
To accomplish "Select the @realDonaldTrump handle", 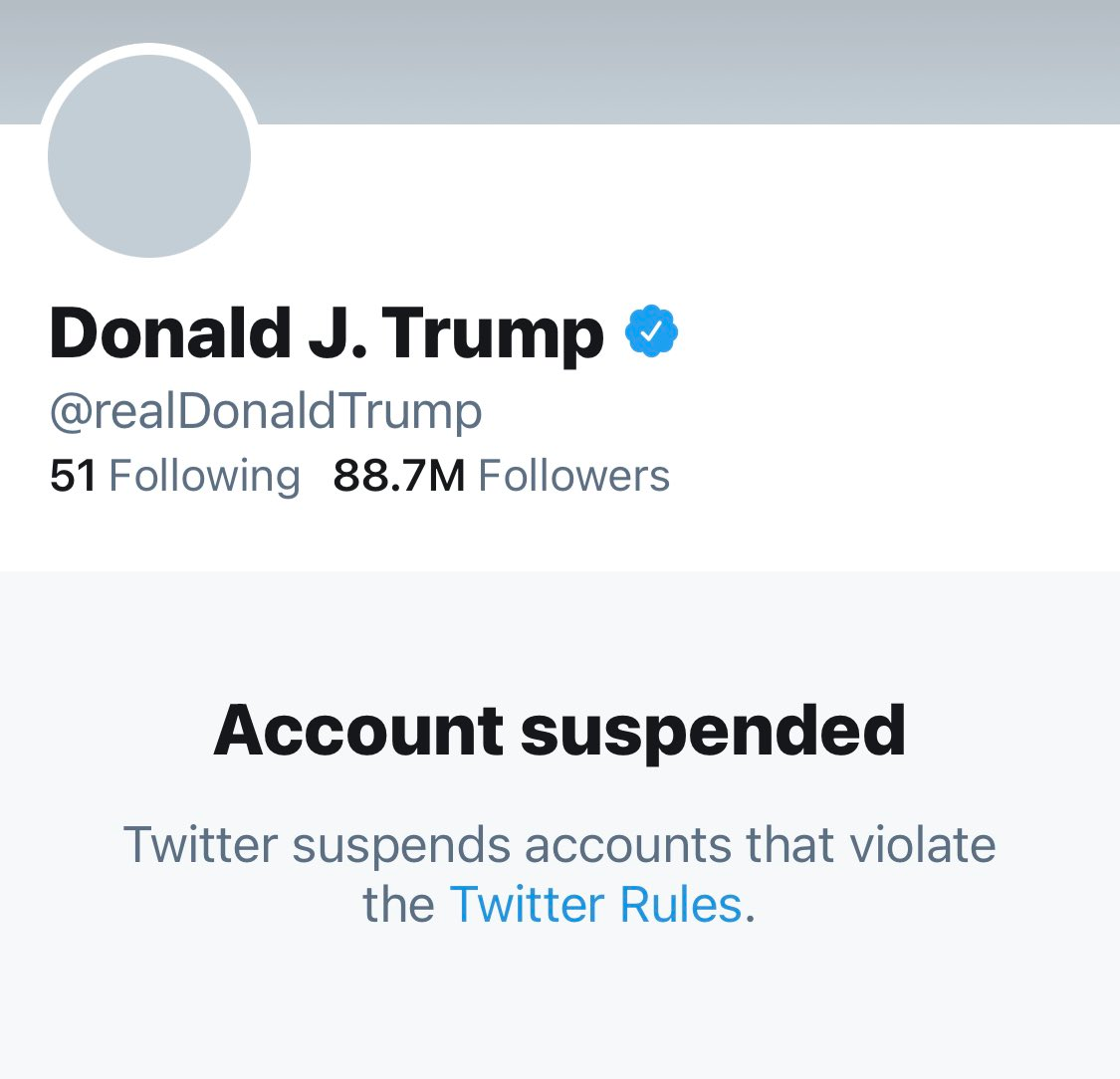I will pyautogui.click(x=266, y=411).
